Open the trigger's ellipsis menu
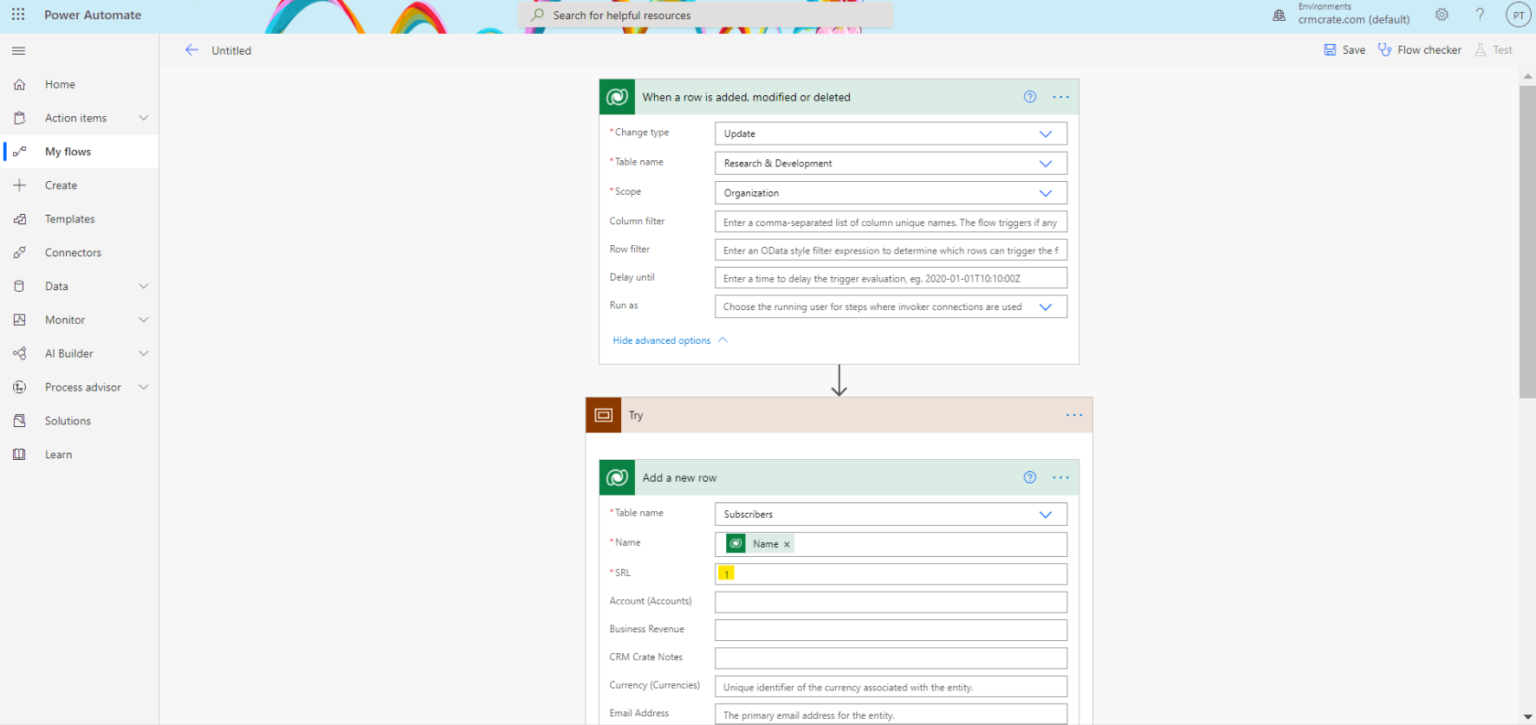 click(x=1060, y=96)
